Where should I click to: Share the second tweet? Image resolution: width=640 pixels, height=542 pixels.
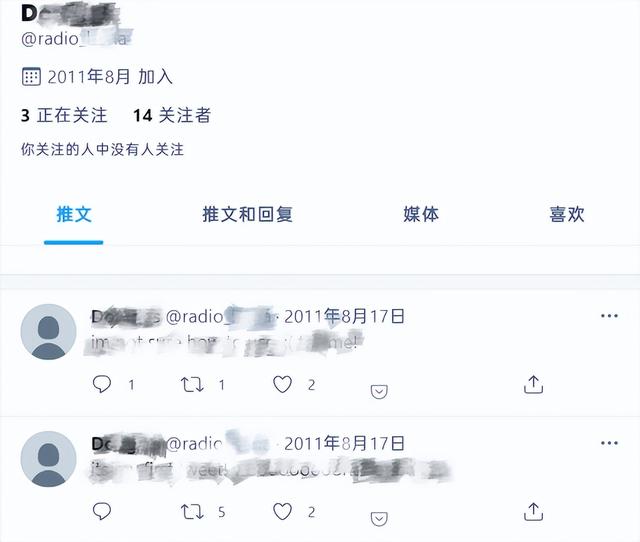point(533,512)
